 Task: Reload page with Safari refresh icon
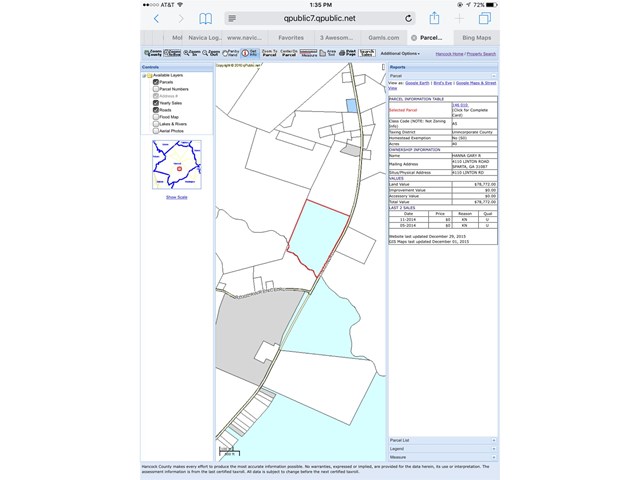(x=408, y=18)
